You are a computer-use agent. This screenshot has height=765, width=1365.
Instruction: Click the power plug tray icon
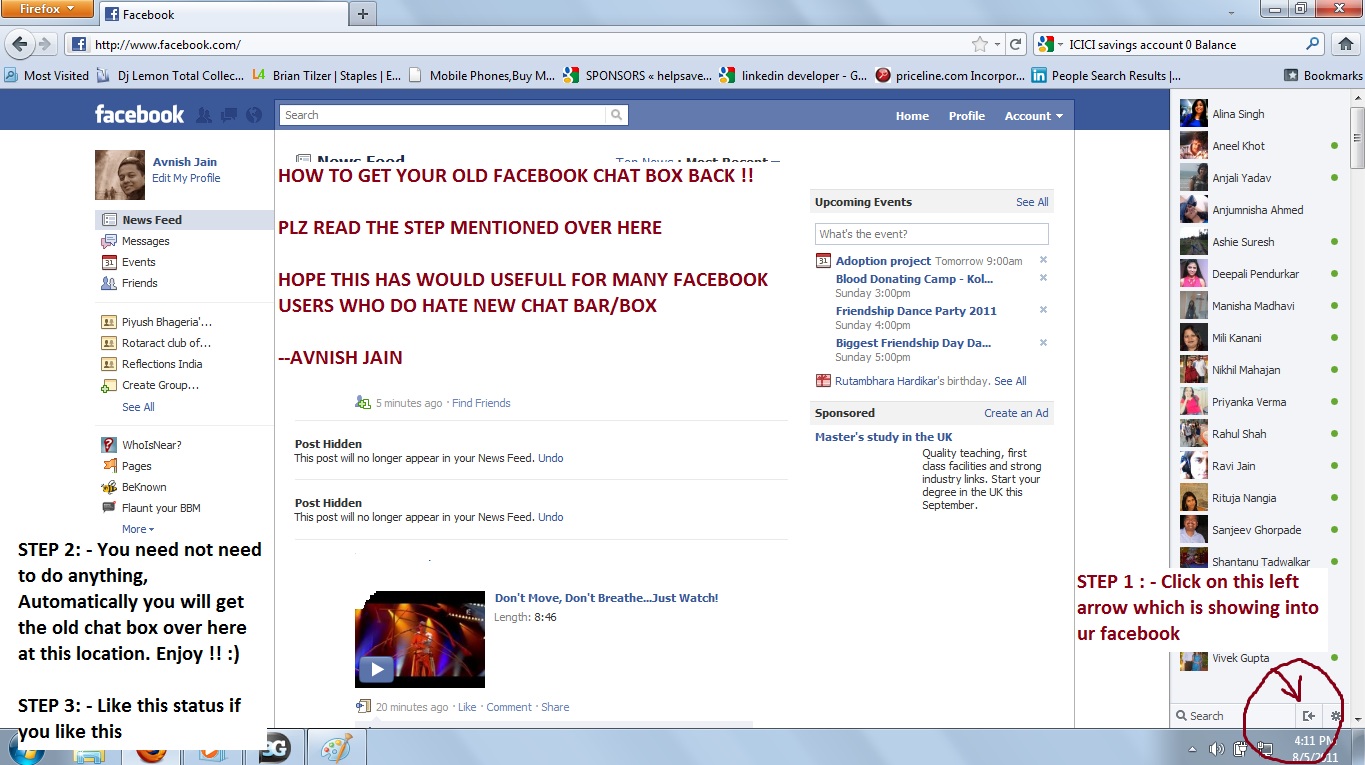(1240, 748)
